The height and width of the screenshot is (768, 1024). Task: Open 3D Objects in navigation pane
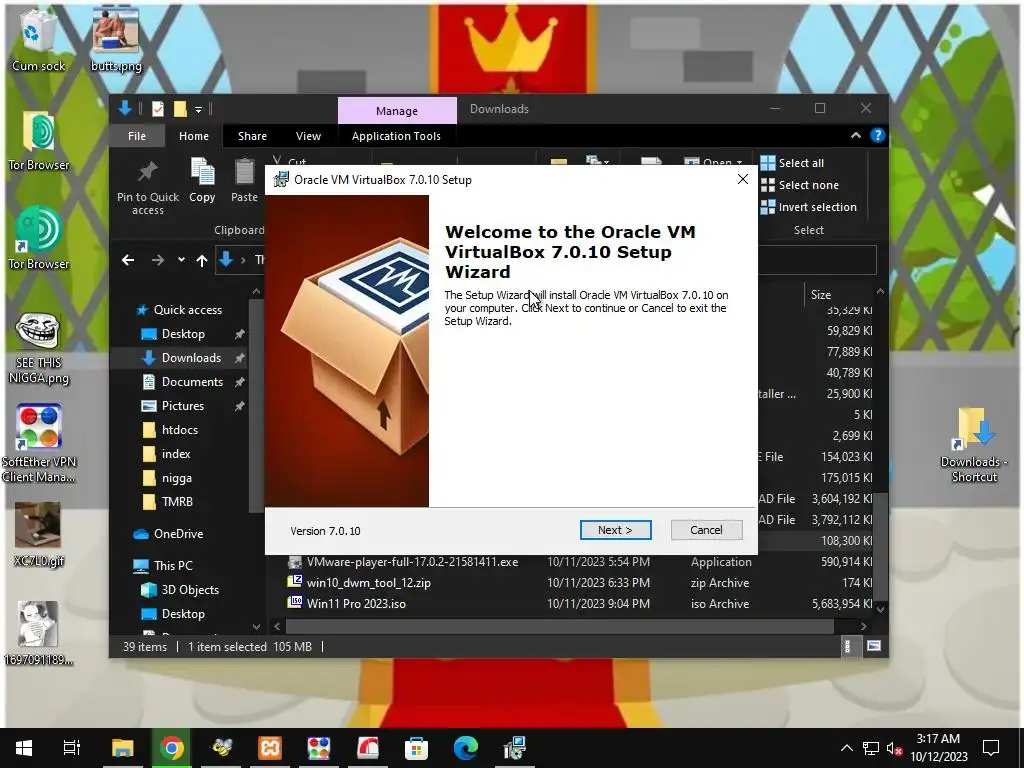click(189, 590)
